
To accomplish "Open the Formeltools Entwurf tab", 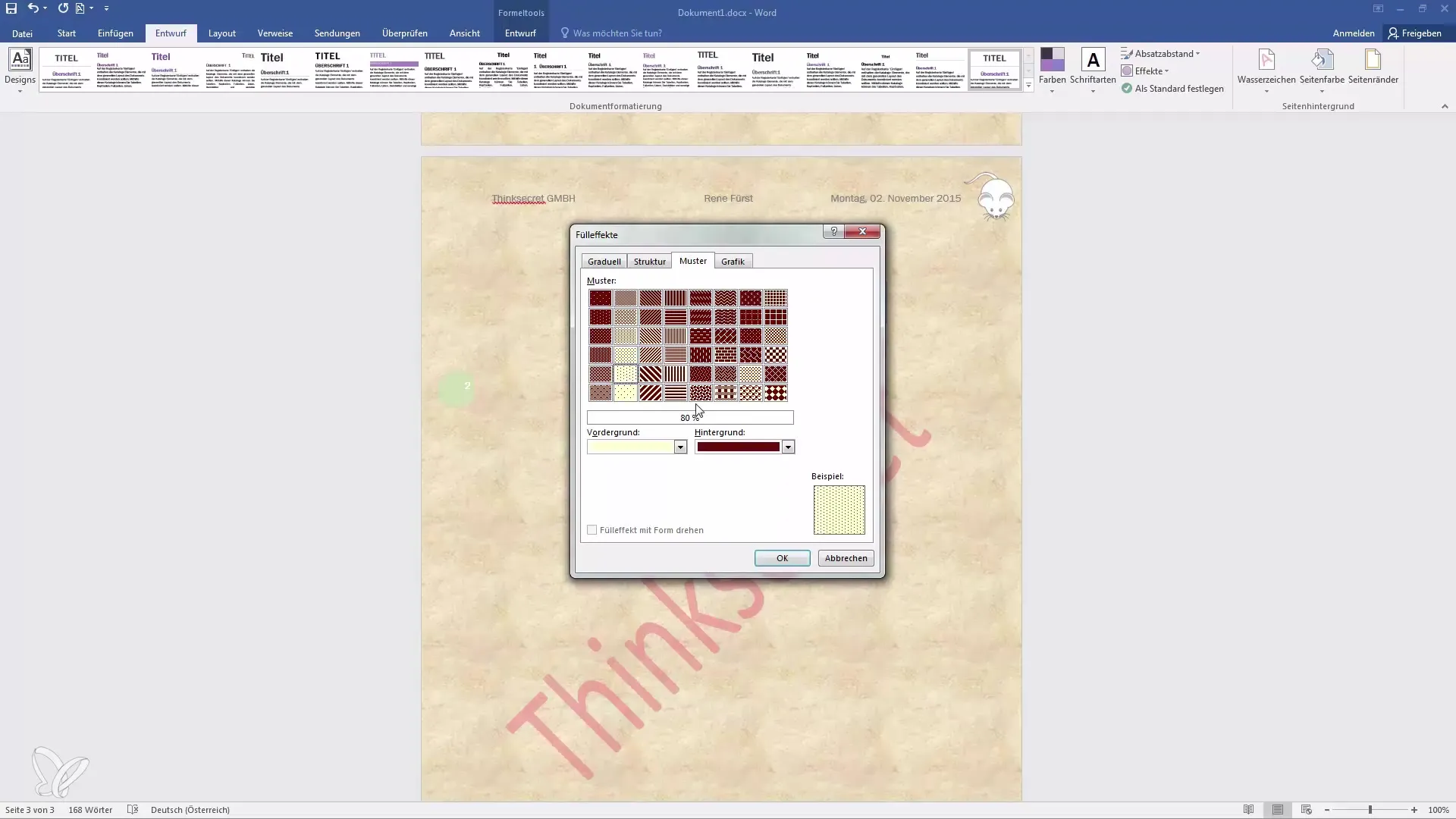I will coord(520,33).
